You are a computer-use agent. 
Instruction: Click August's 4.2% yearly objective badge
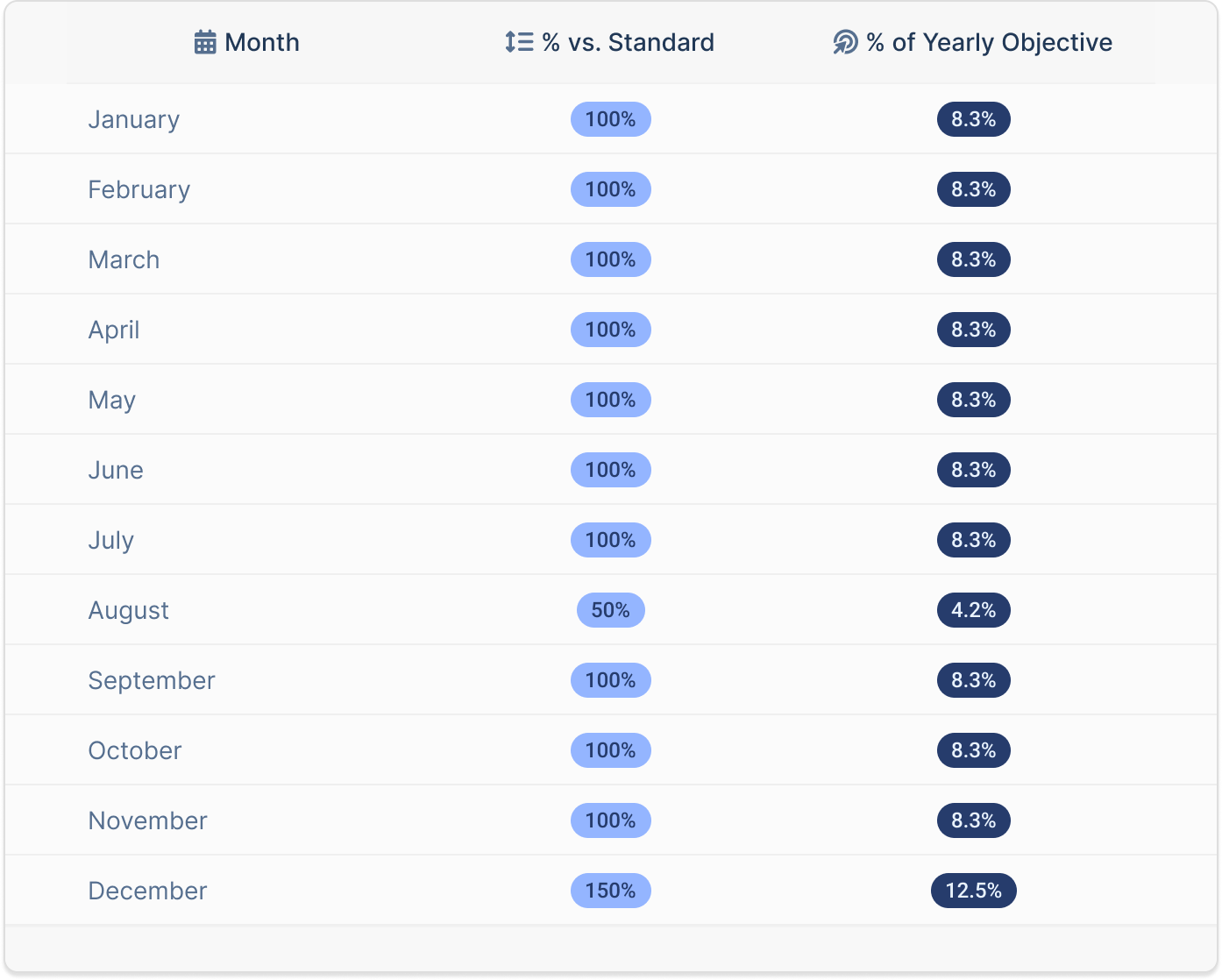coord(973,610)
